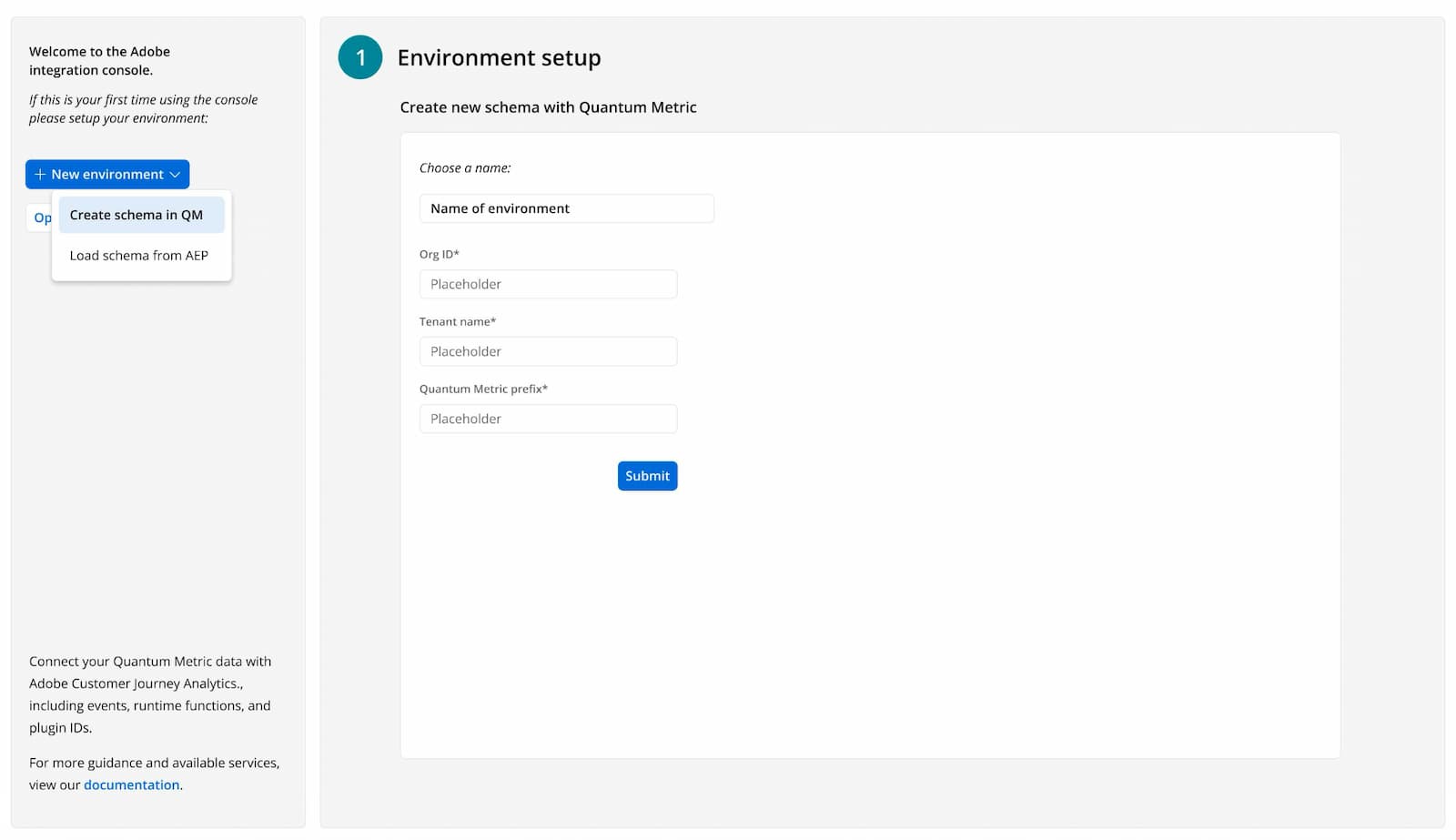The height and width of the screenshot is (840, 1456).
Task: Open the New environment dropdown button
Action: tap(107, 174)
